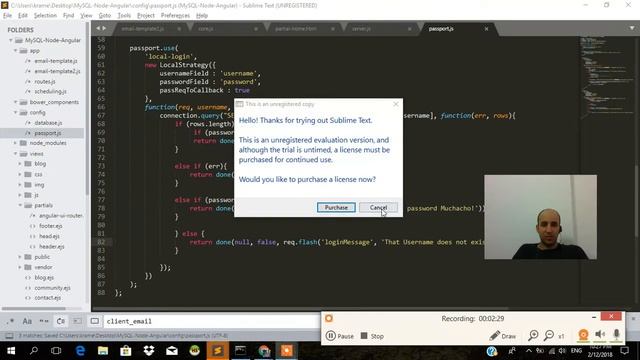Toggle side bar icon in status bar

[9, 336]
